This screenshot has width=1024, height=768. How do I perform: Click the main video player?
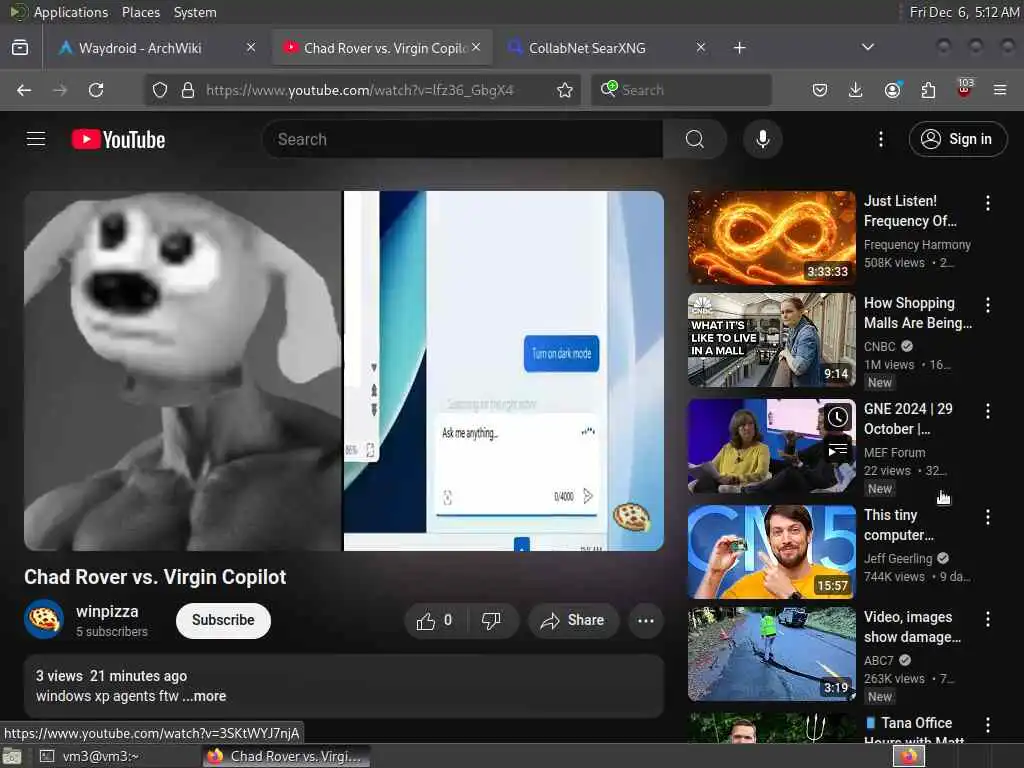pos(344,371)
